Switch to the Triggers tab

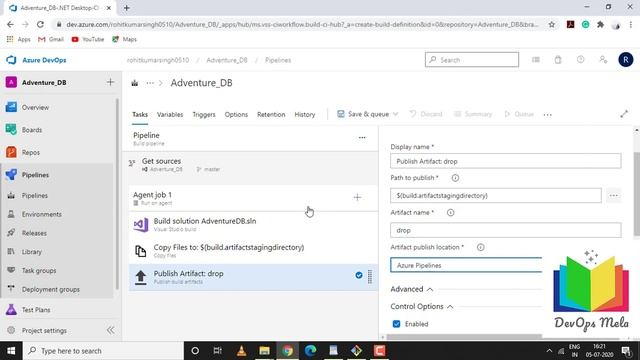(x=204, y=115)
